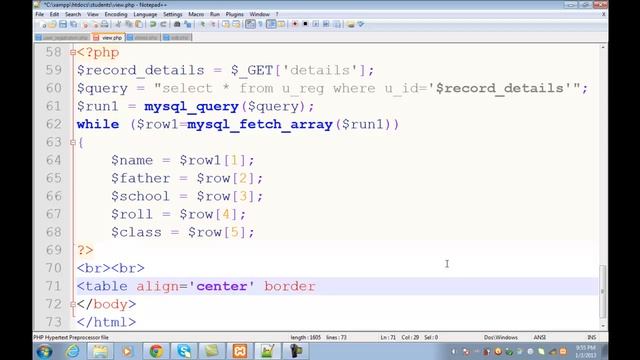Close all files via toolbar Close All icon
This screenshot has width=640, height=360.
pos(96,24)
